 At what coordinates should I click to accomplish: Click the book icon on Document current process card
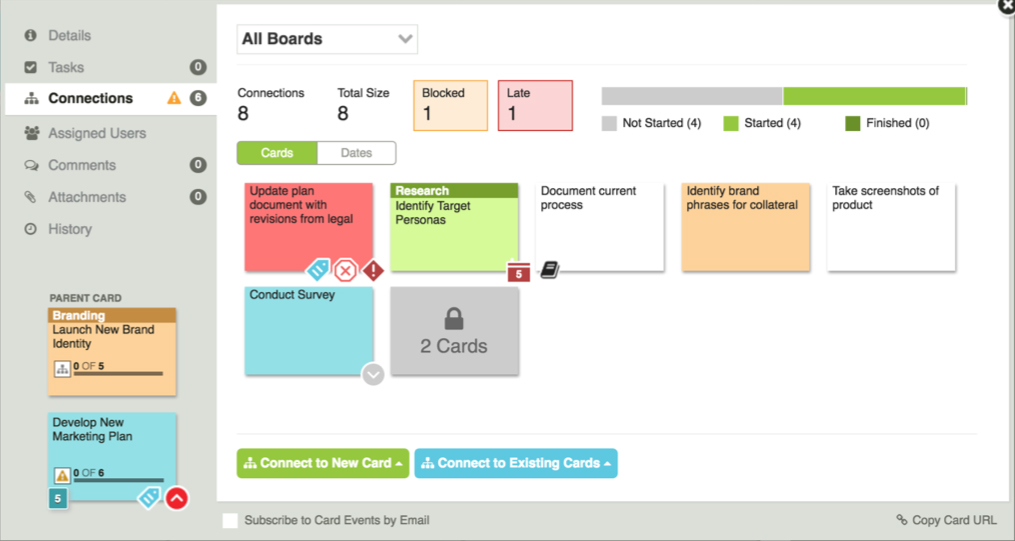[x=550, y=270]
